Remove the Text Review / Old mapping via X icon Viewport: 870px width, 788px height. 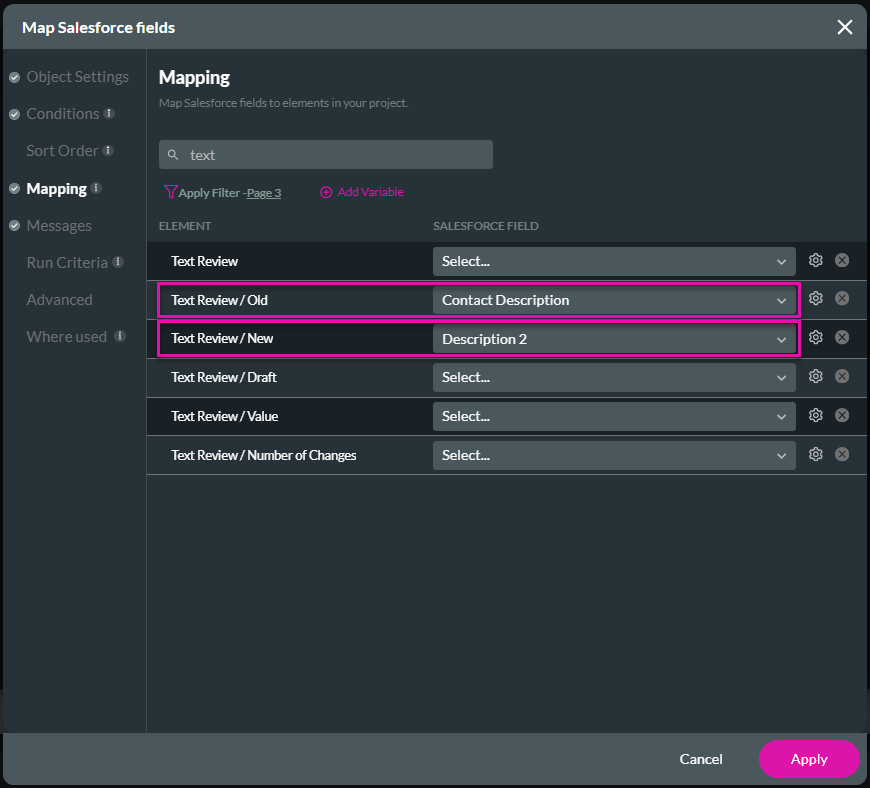click(x=842, y=298)
